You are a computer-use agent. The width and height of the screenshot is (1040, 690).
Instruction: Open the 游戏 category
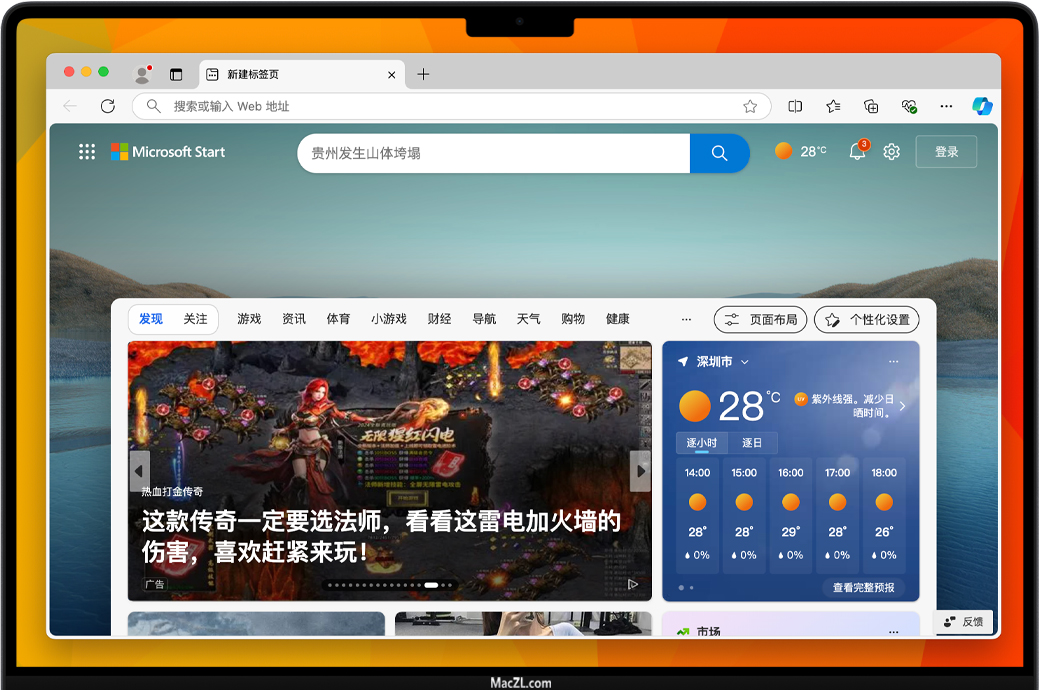(249, 319)
